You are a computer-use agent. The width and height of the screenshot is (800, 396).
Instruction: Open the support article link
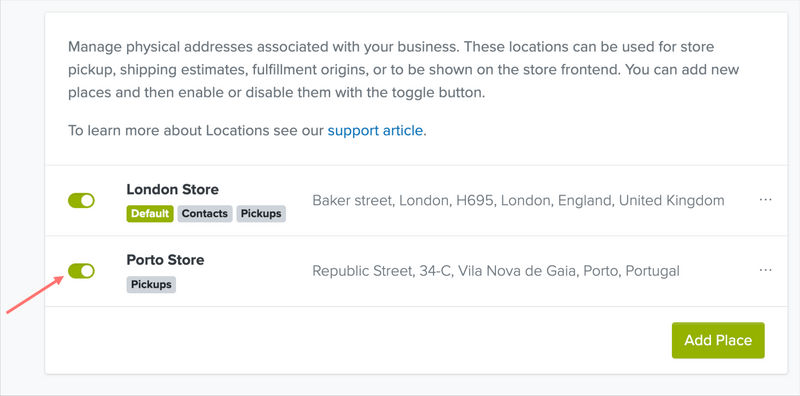[375, 131]
